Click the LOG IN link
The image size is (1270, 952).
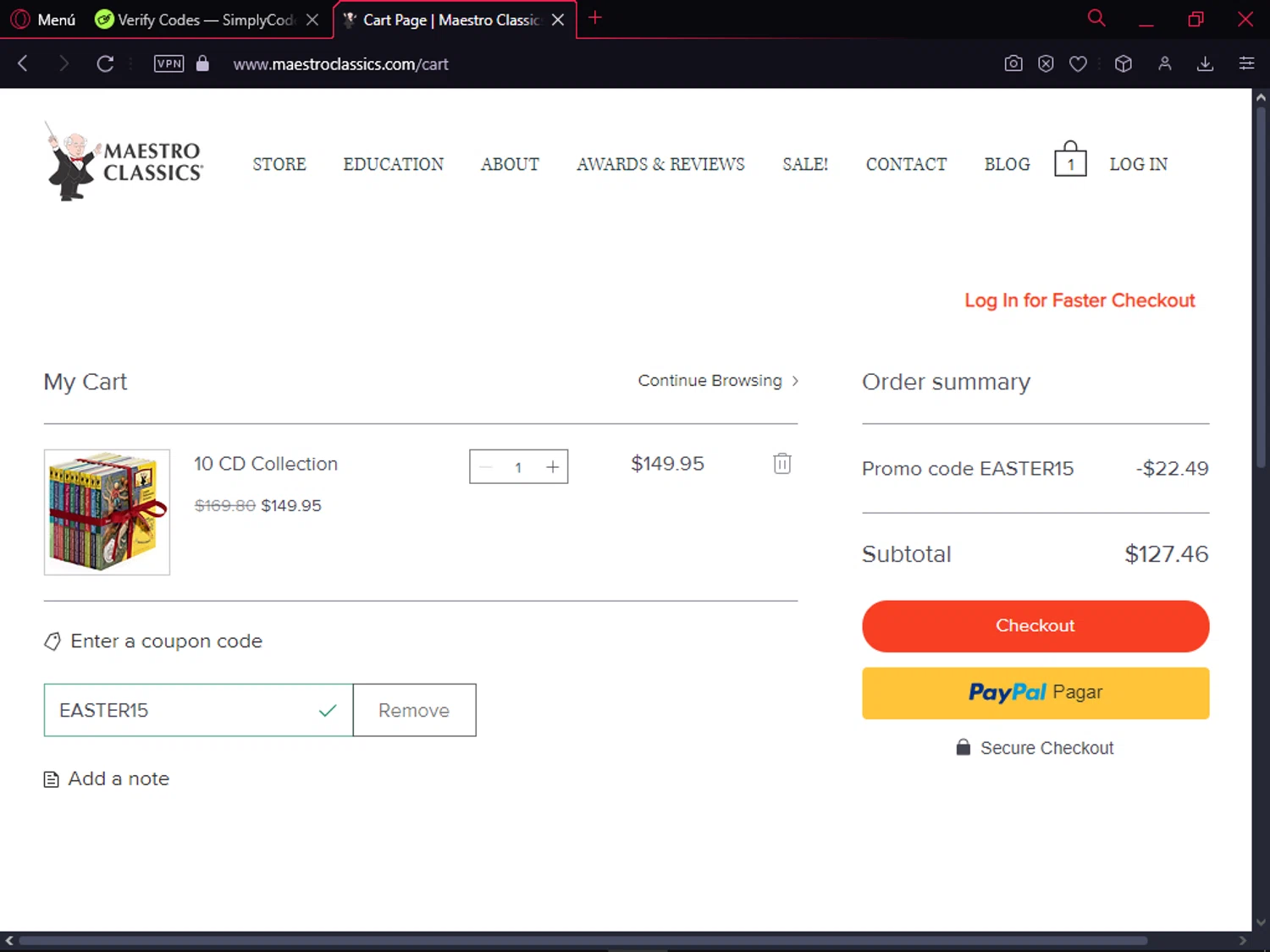(1138, 164)
